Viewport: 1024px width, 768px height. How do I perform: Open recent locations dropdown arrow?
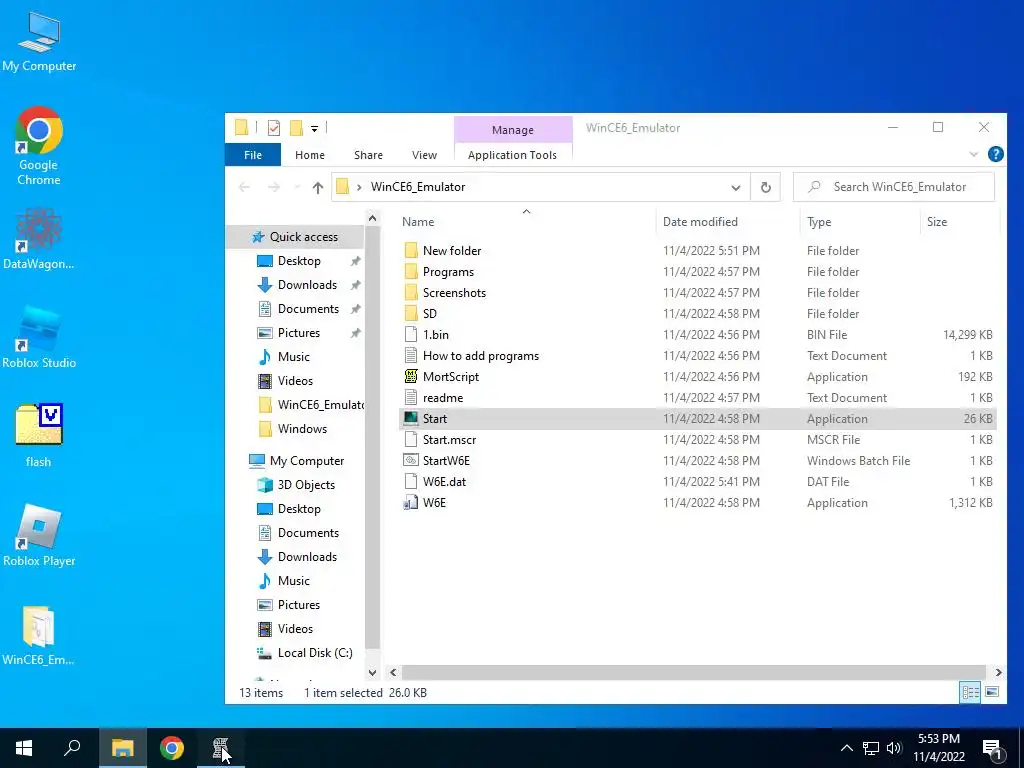296,187
